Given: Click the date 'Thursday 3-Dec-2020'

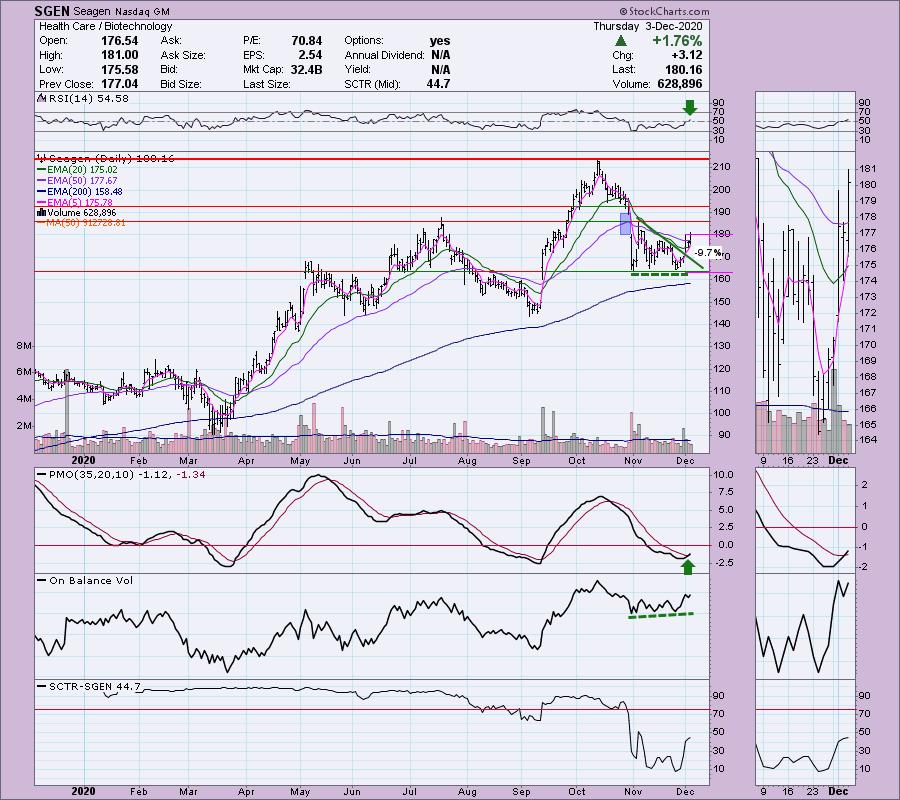Looking at the screenshot, I should click(647, 26).
